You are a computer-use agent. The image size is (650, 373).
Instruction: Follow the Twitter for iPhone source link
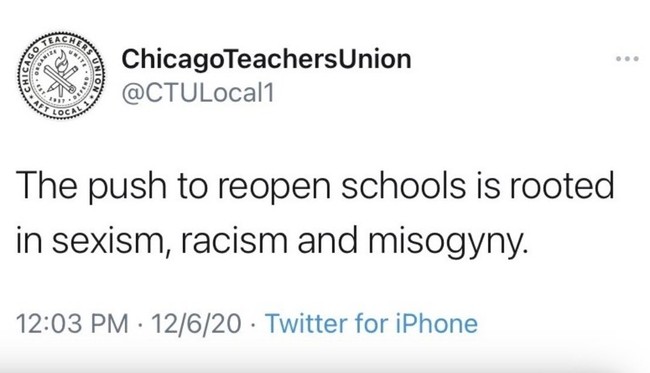pos(371,323)
